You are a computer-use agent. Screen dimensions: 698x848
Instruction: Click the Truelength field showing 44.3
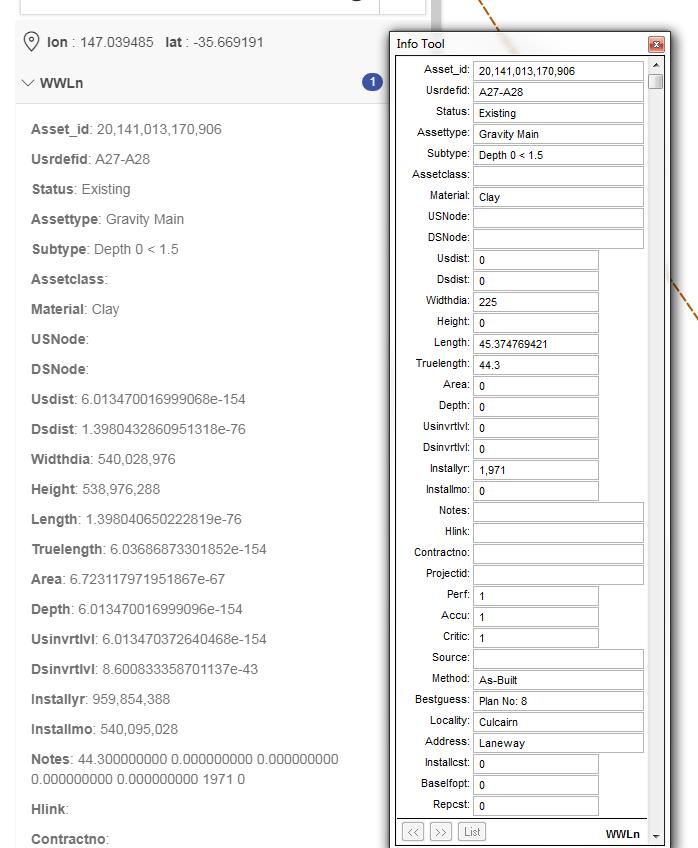[x=536, y=365]
